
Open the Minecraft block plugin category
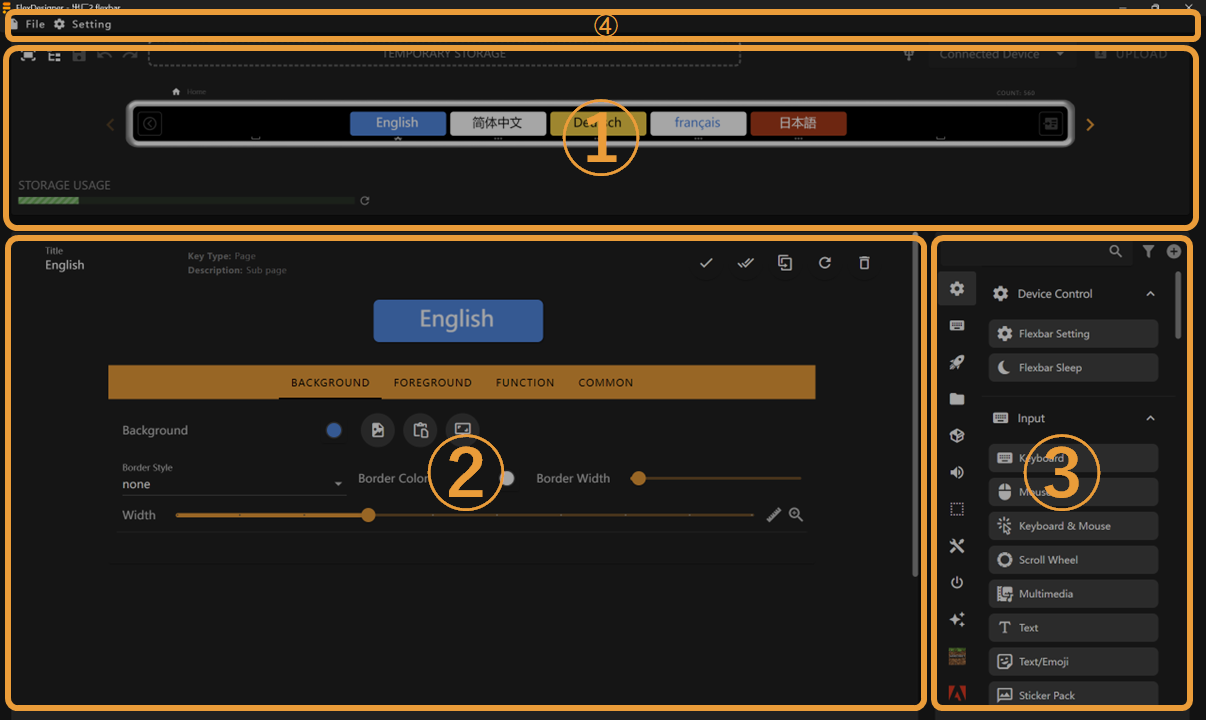(957, 656)
